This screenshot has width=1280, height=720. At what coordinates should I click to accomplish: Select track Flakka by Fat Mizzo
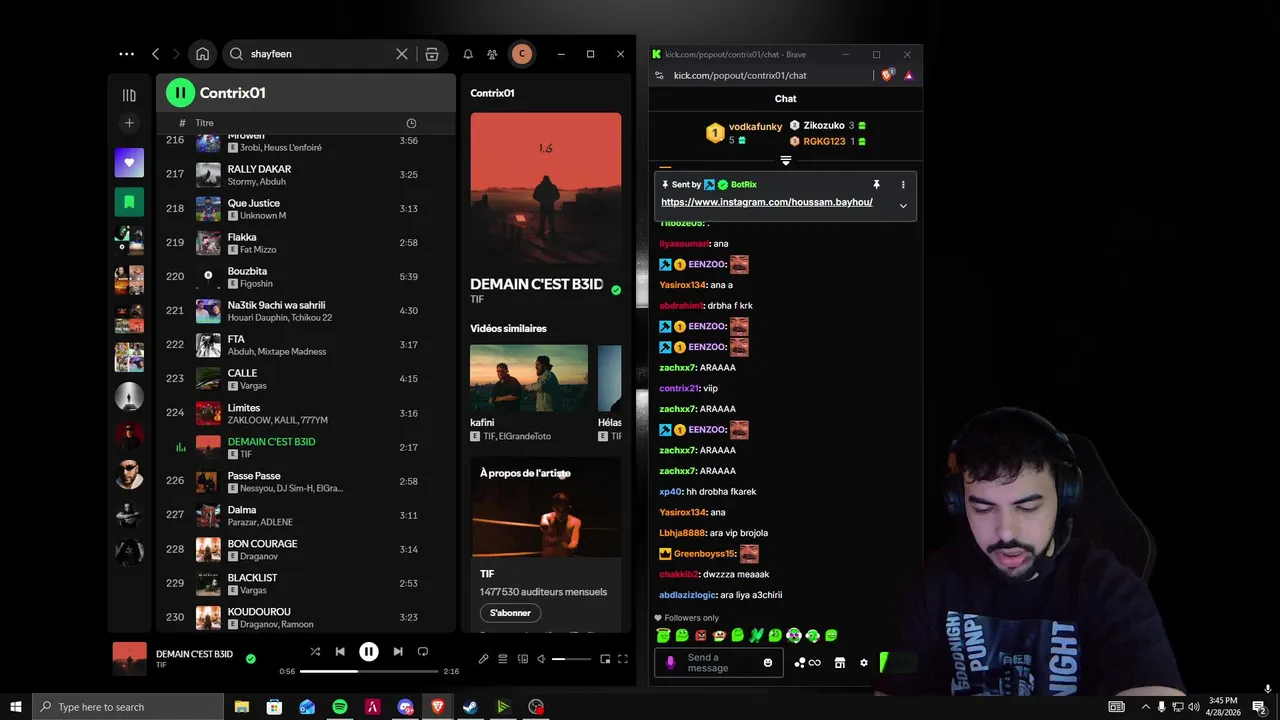(305, 243)
